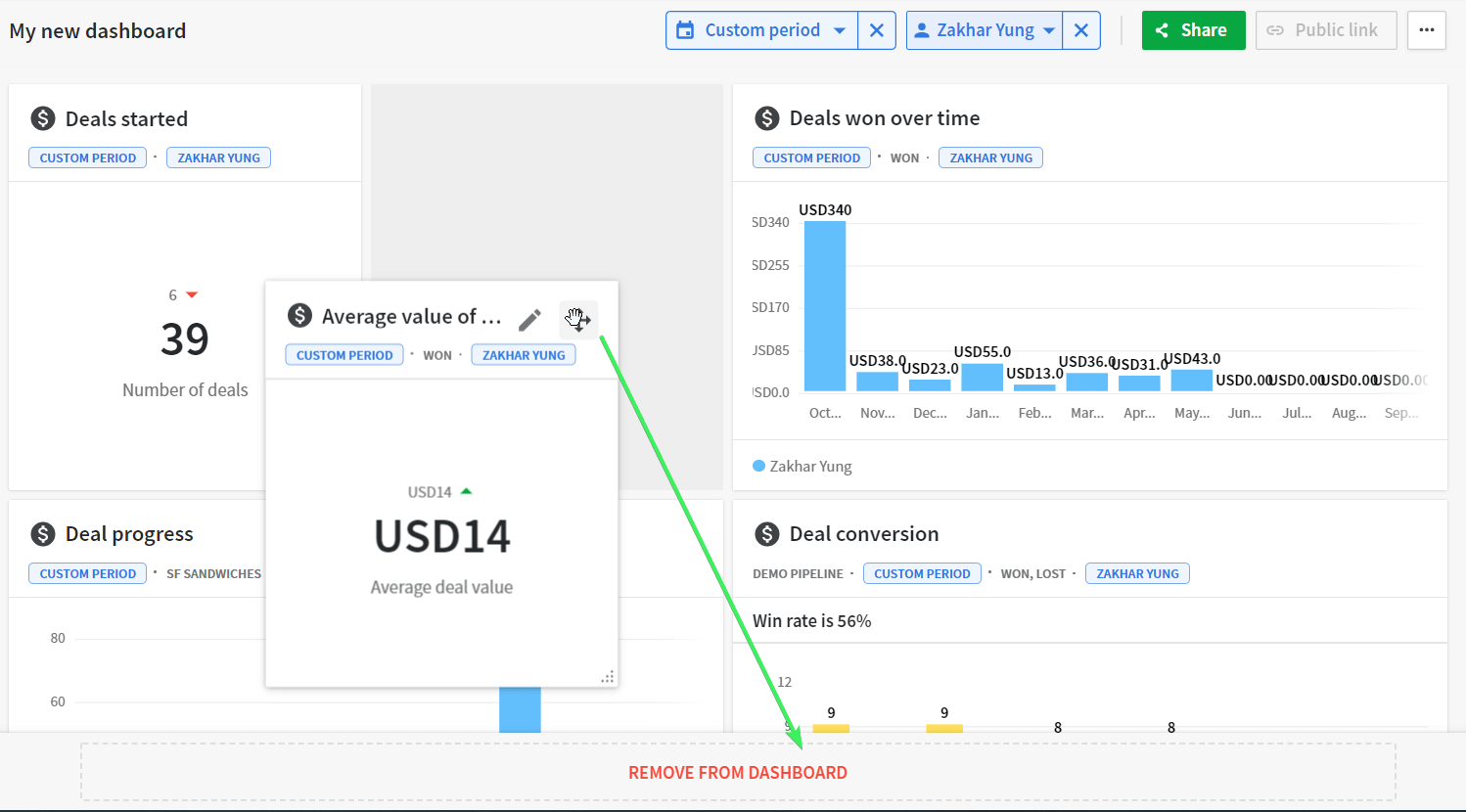Viewport: 1466px width, 812px height.
Task: Open the Custom period dropdown
Action: (762, 30)
